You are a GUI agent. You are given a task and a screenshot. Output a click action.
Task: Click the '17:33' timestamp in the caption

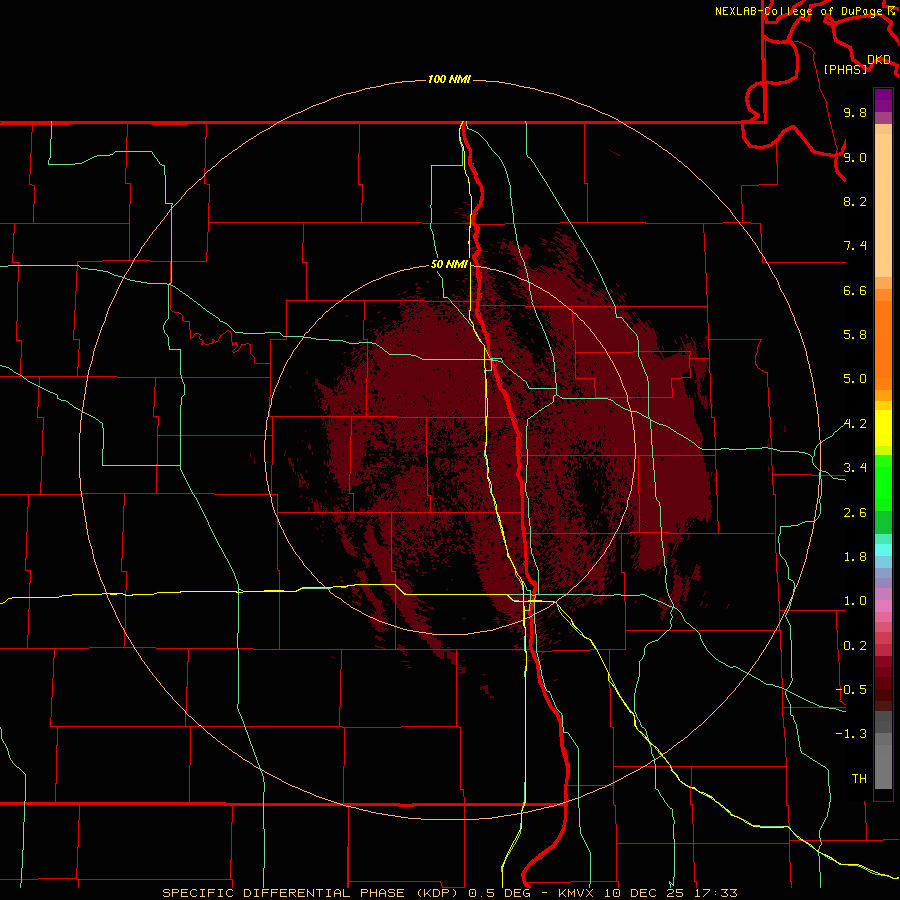pos(717,893)
